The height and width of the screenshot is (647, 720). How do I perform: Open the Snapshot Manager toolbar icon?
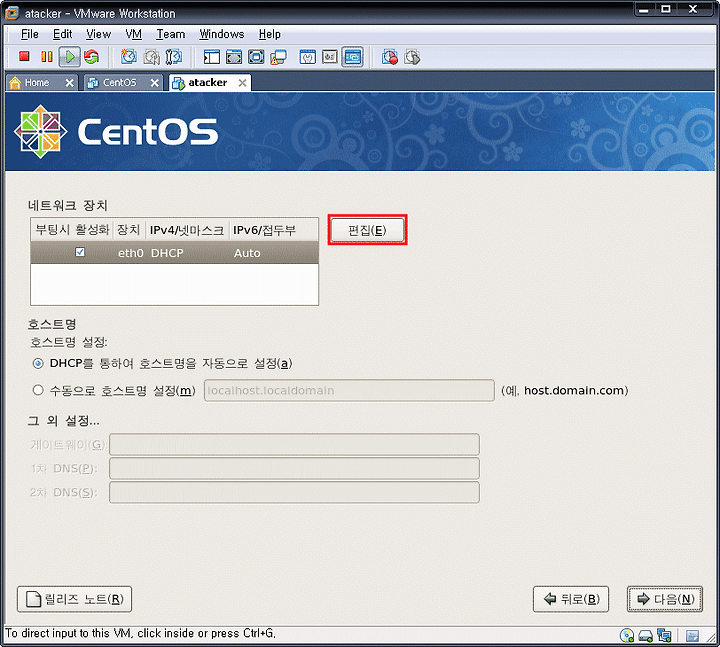(174, 57)
